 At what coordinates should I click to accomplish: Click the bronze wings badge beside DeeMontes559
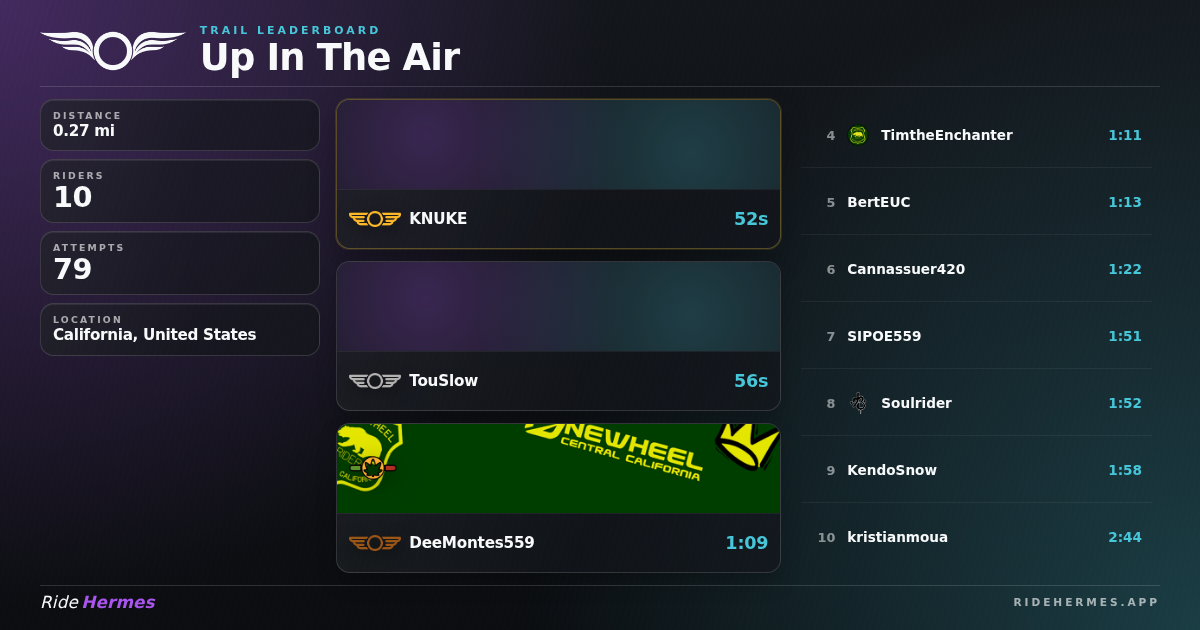(x=375, y=543)
